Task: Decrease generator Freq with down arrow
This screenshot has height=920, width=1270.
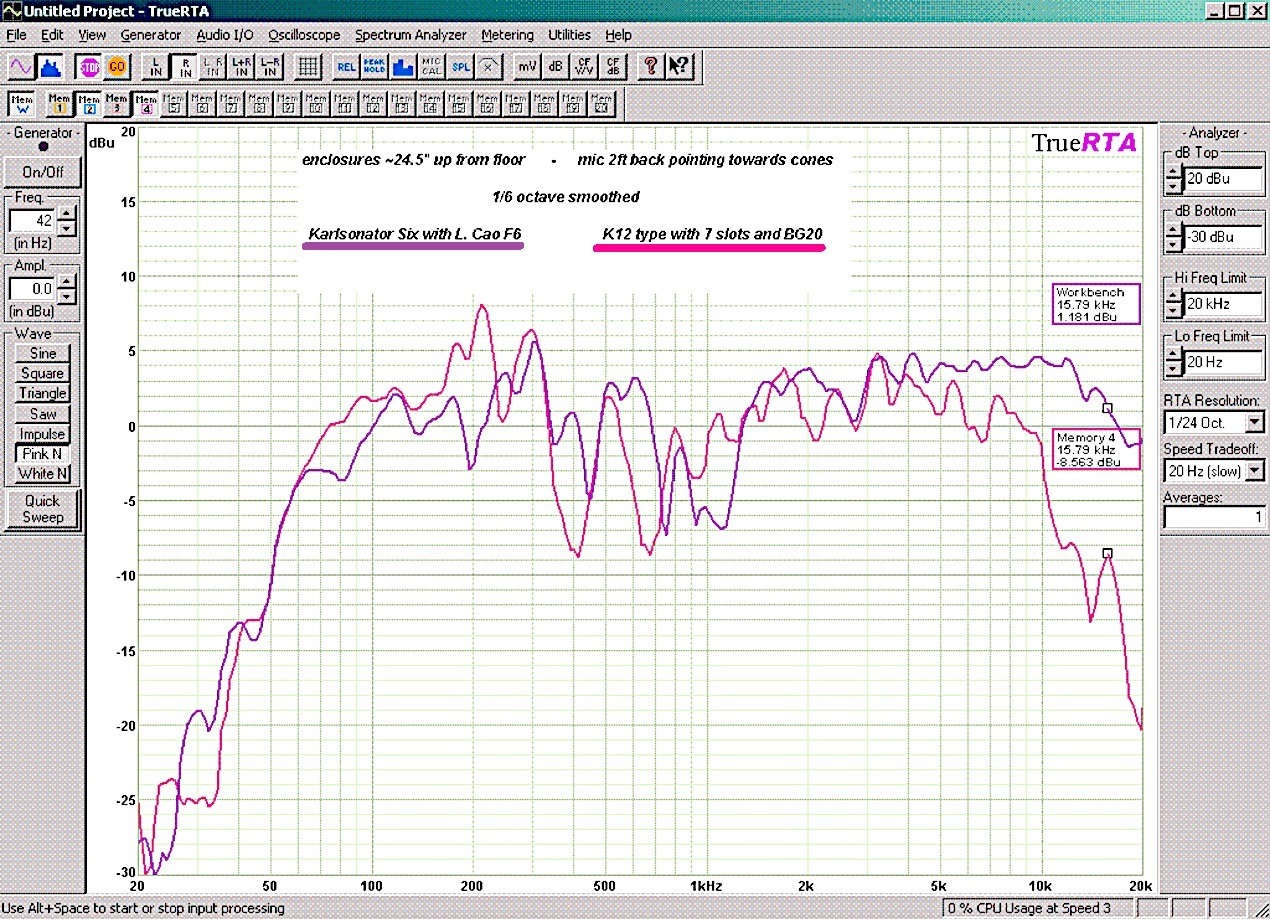Action: point(66,227)
